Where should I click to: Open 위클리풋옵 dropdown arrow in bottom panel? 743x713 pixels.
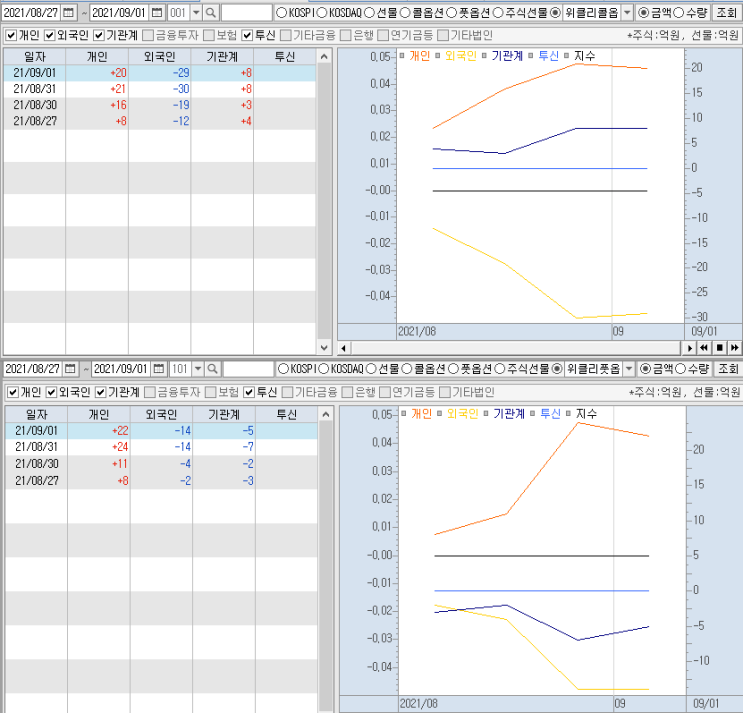(x=629, y=369)
